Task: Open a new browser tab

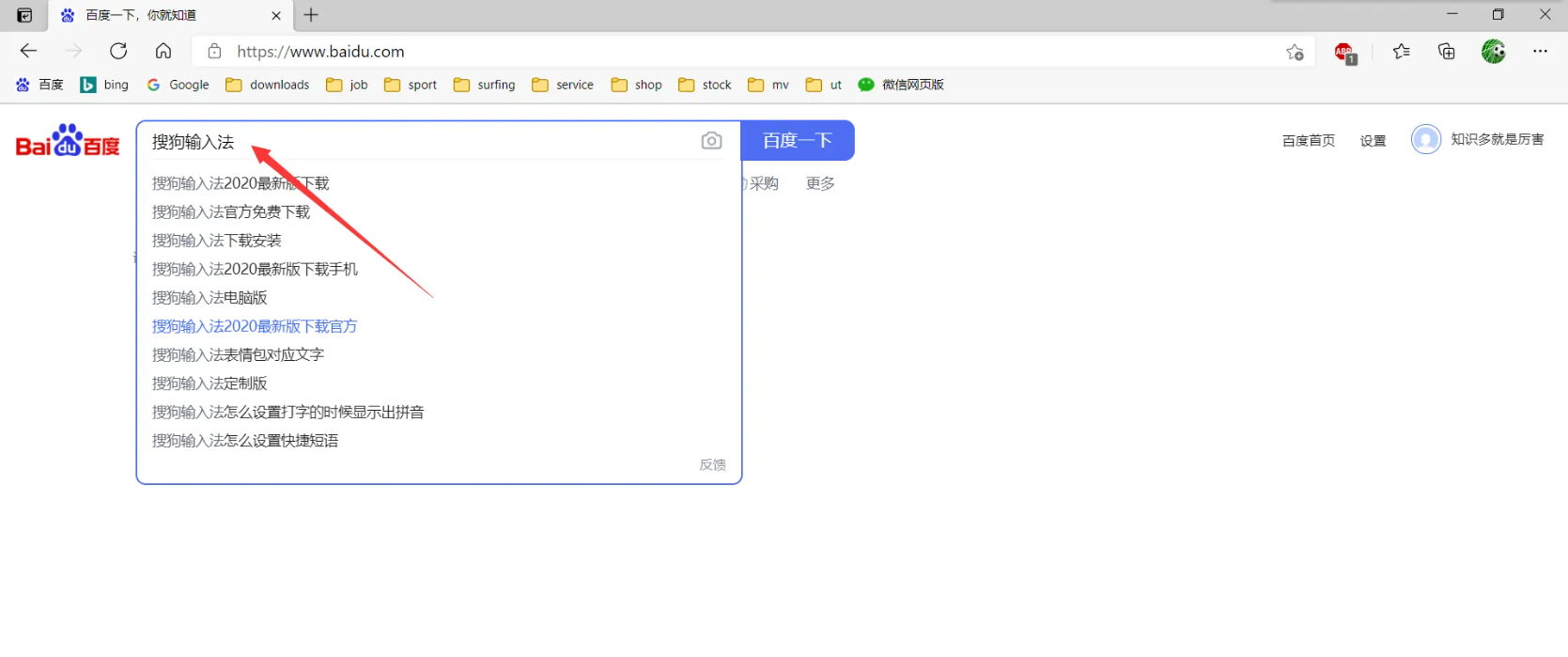Action: [x=311, y=15]
